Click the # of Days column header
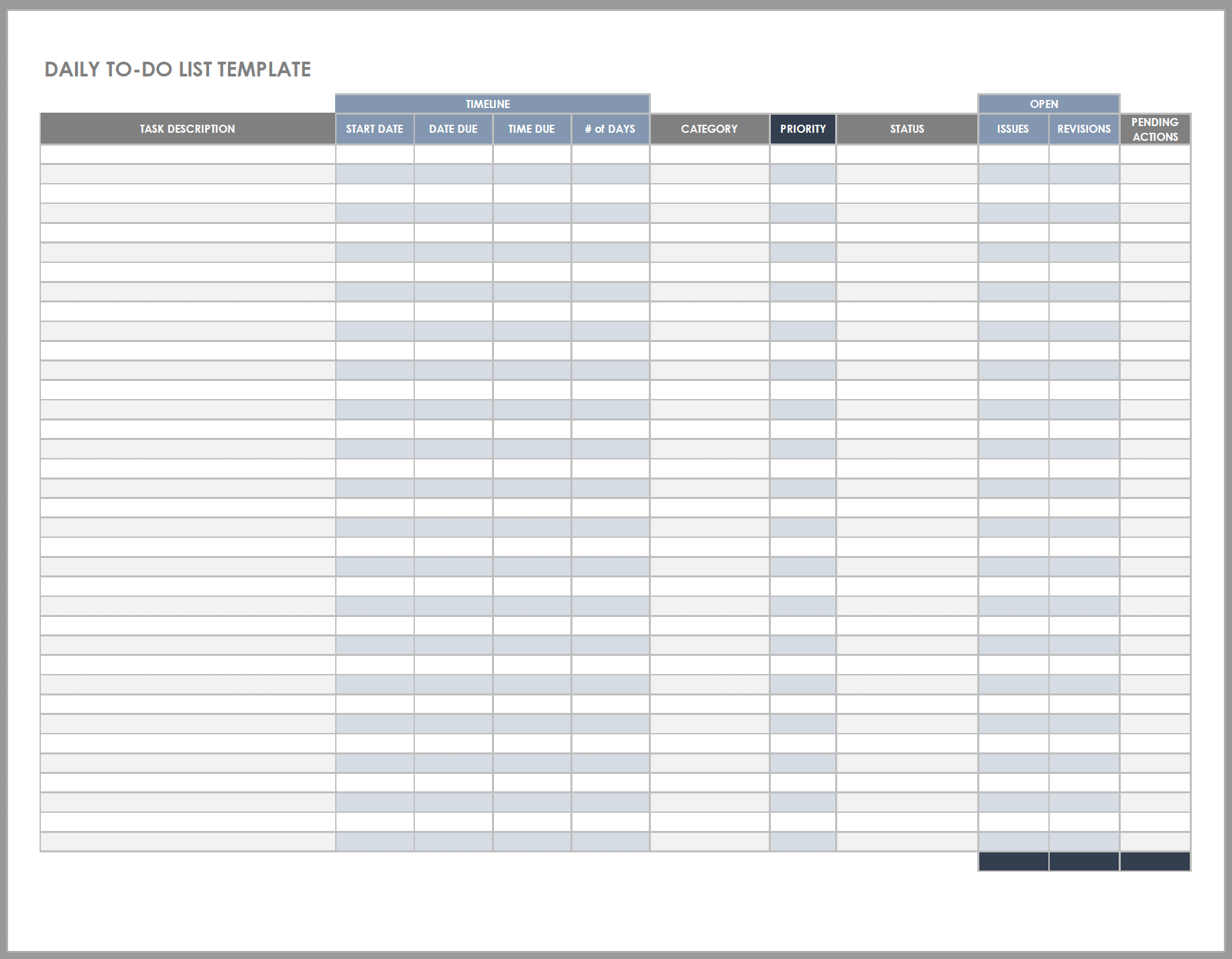Image resolution: width=1232 pixels, height=959 pixels. [610, 129]
